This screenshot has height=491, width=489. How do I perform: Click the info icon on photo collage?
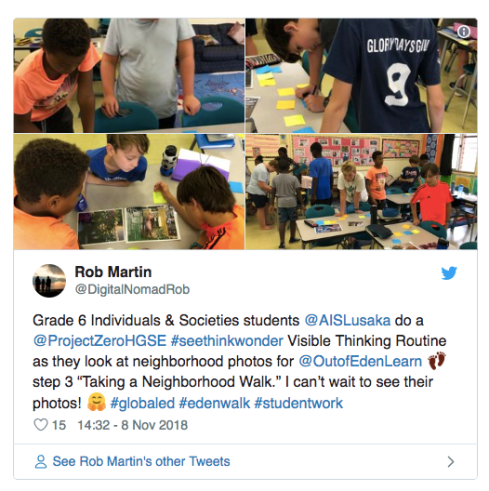tap(464, 32)
